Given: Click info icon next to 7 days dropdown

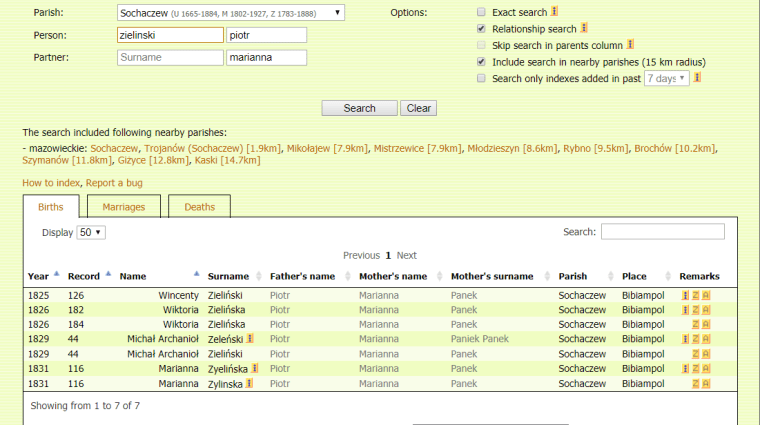Looking at the screenshot, I should tap(699, 78).
